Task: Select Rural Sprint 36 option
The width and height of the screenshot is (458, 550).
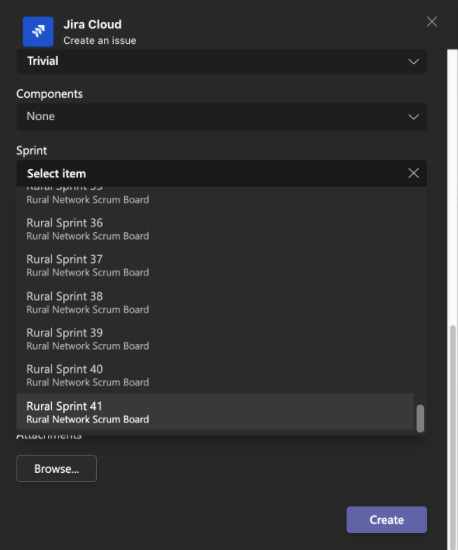Action: [x=215, y=229]
